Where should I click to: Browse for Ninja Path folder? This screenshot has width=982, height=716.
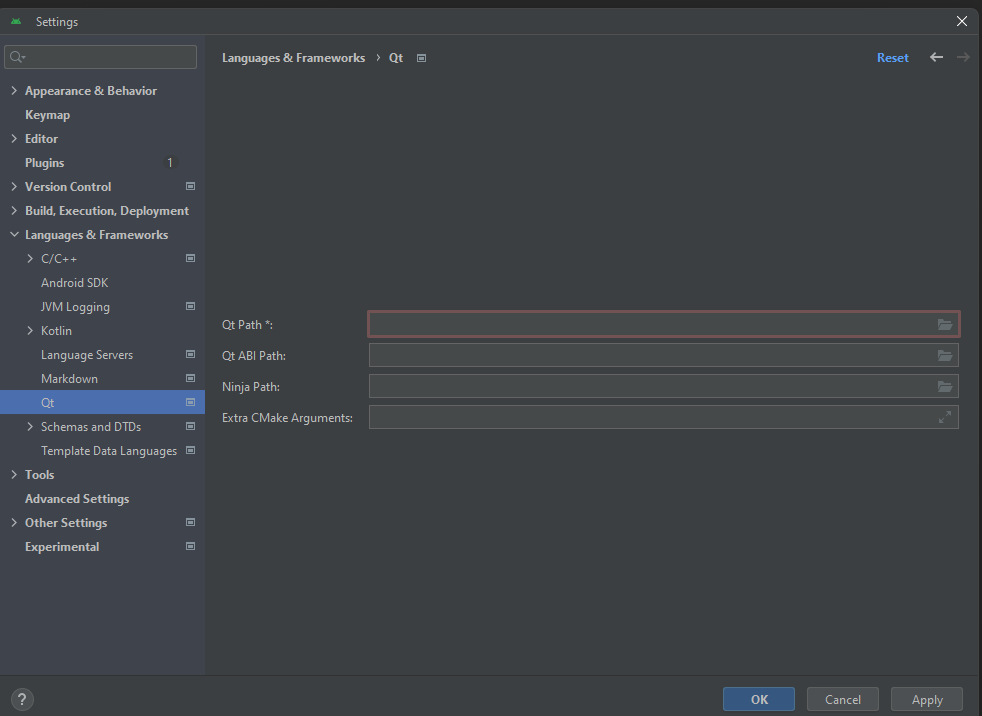click(x=945, y=387)
